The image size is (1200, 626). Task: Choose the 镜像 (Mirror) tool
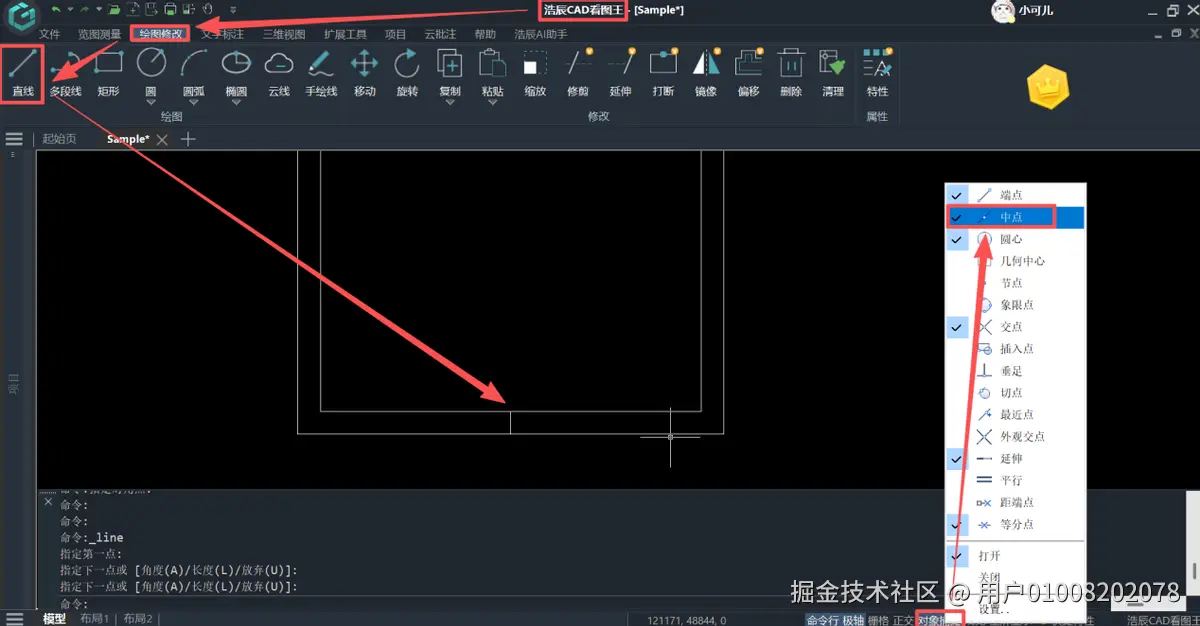[x=706, y=73]
